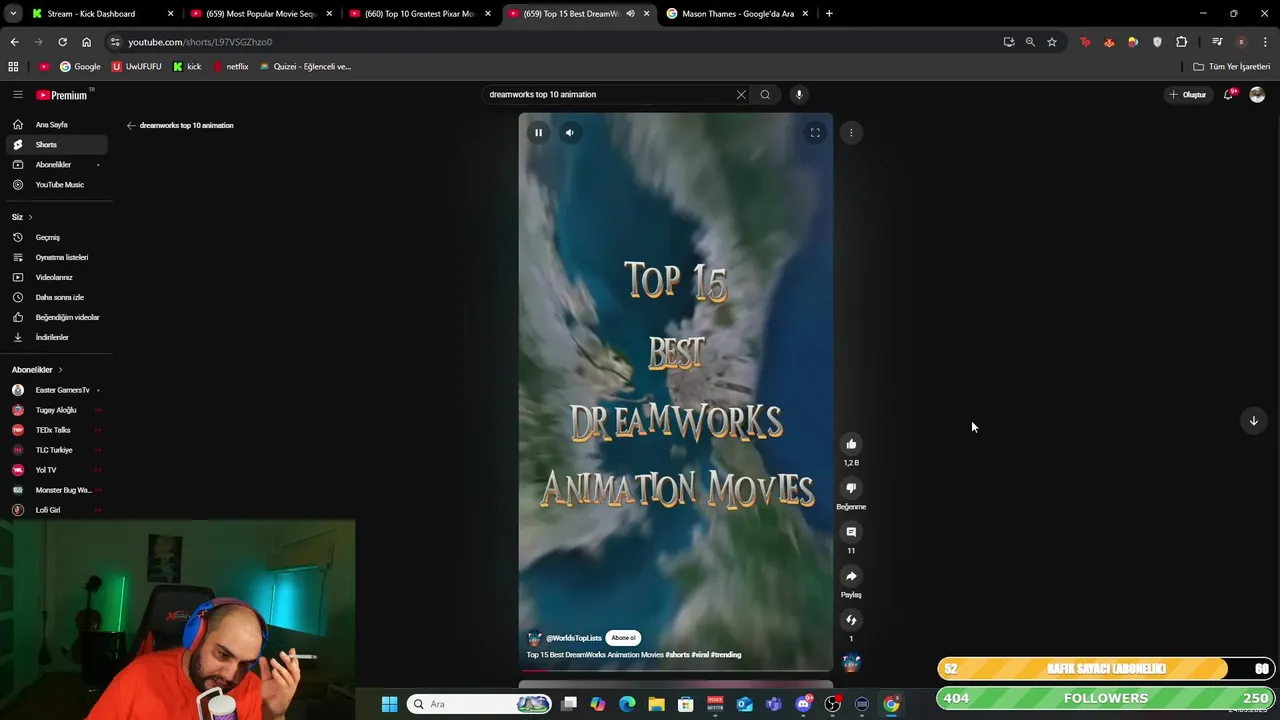The height and width of the screenshot is (720, 1280).
Task: Start voice search with microphone
Action: click(x=798, y=95)
